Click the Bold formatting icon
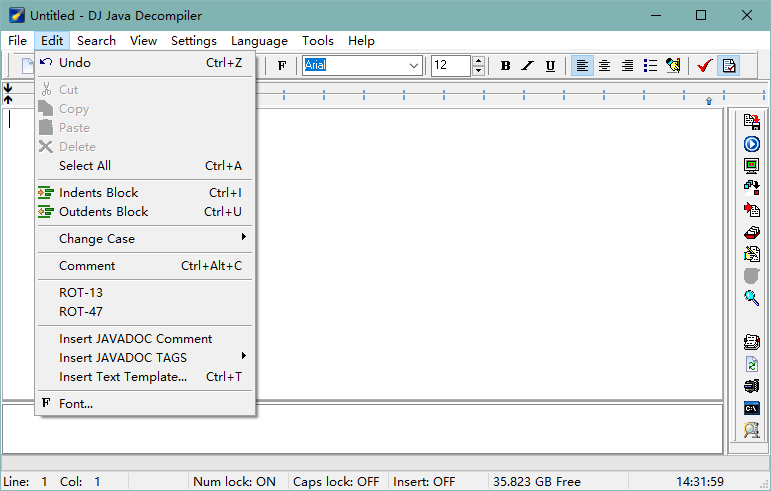Screen dimensions: 771x491 [x=505, y=65]
